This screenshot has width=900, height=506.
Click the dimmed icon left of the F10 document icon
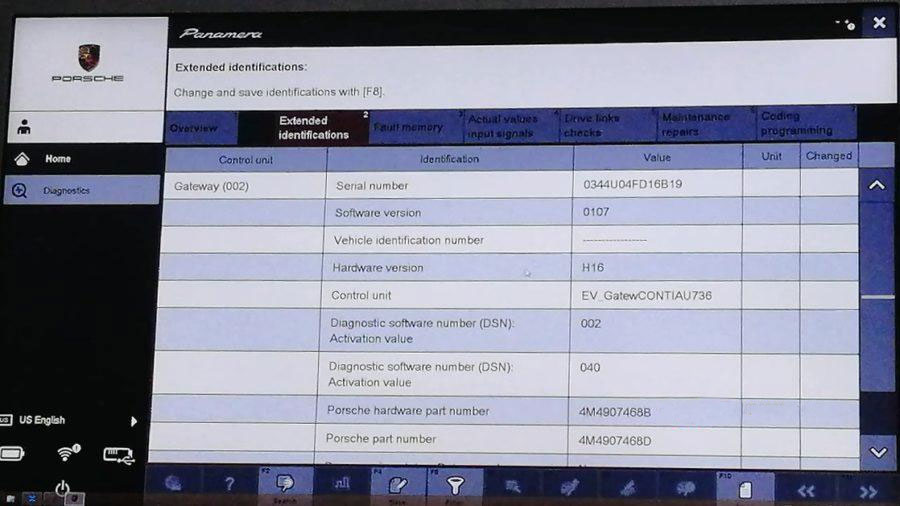pos(686,488)
